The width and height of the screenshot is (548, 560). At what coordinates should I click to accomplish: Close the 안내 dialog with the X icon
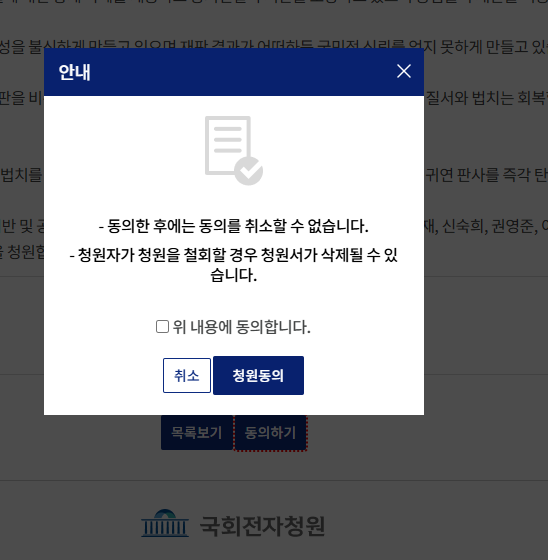pyautogui.click(x=404, y=71)
